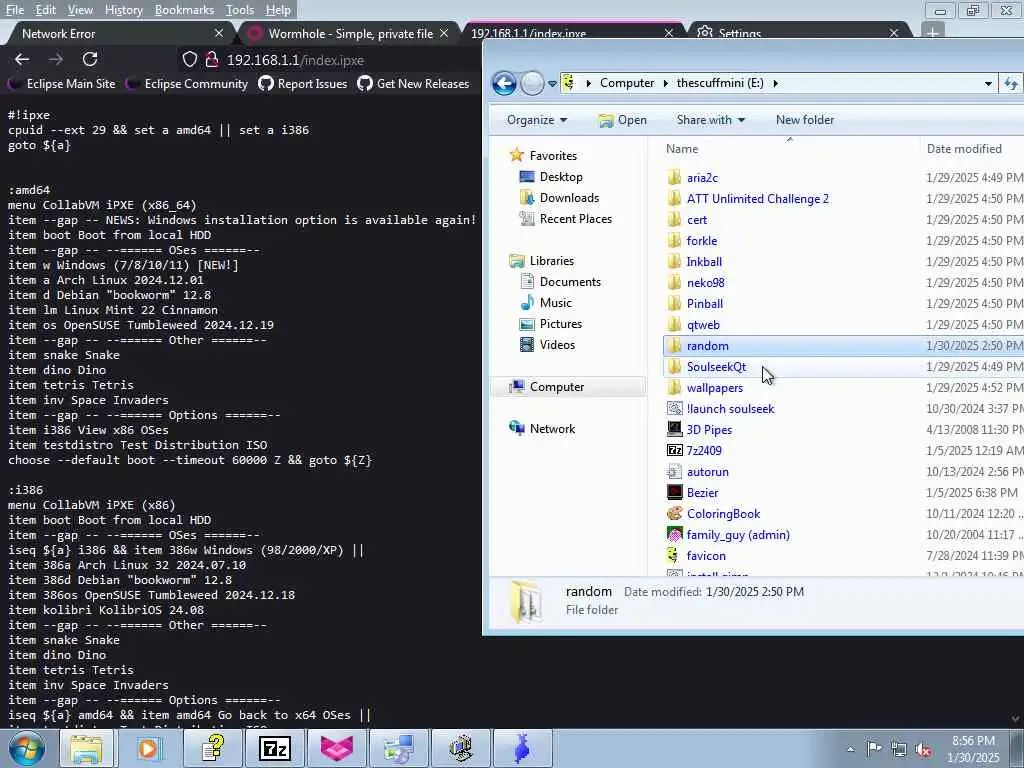The image size is (1024, 768).
Task: Open the Videos library
Action: [547, 344]
